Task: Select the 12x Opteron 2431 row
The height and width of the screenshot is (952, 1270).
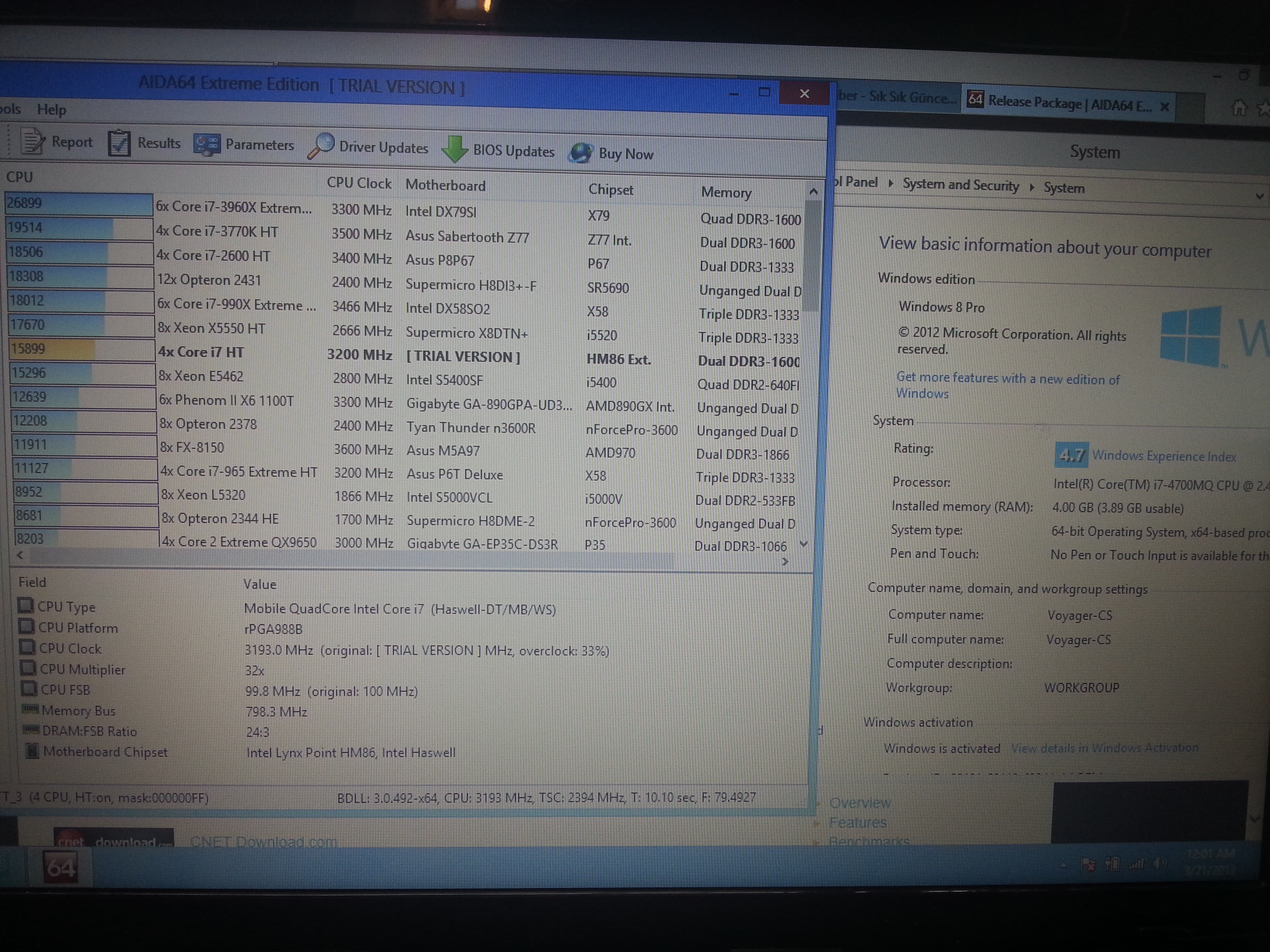Action: coord(209,280)
